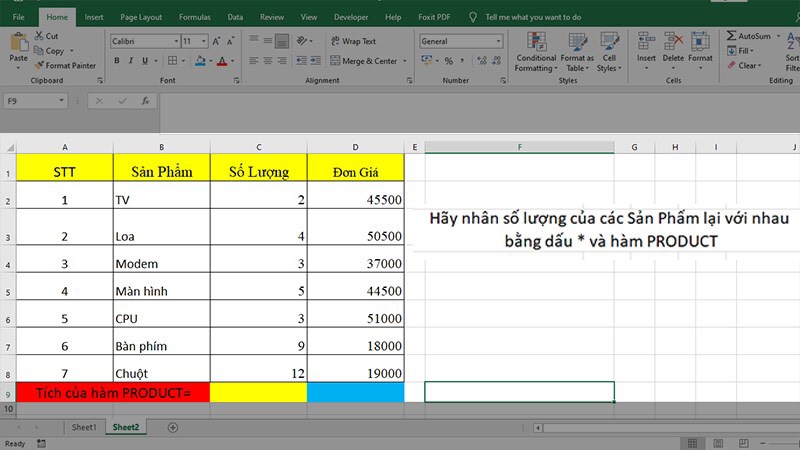Screen dimensions: 800x450
Task: Toggle Underline formatting
Action: tap(145, 61)
